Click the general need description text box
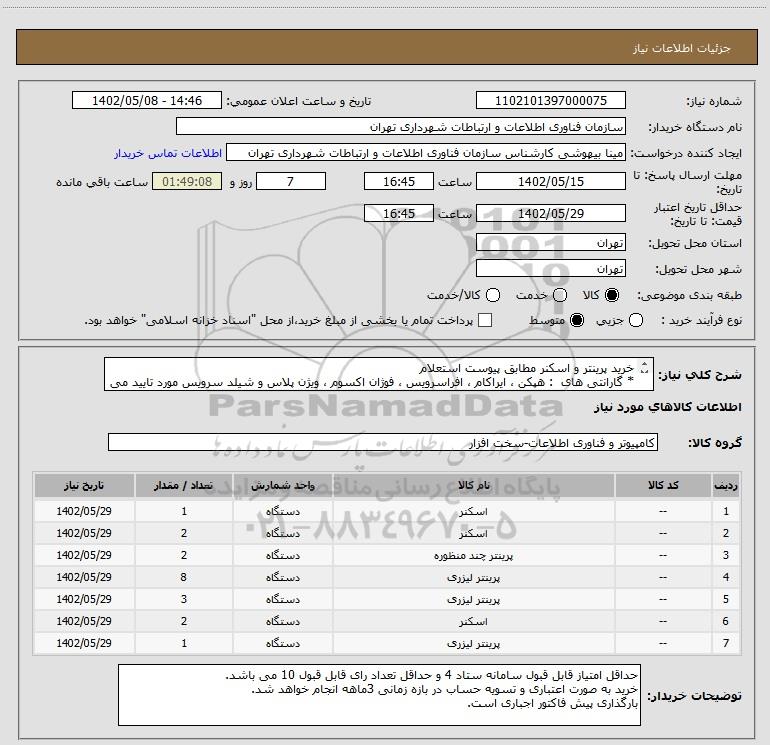Image resolution: width=770 pixels, height=745 pixels. [x=379, y=375]
